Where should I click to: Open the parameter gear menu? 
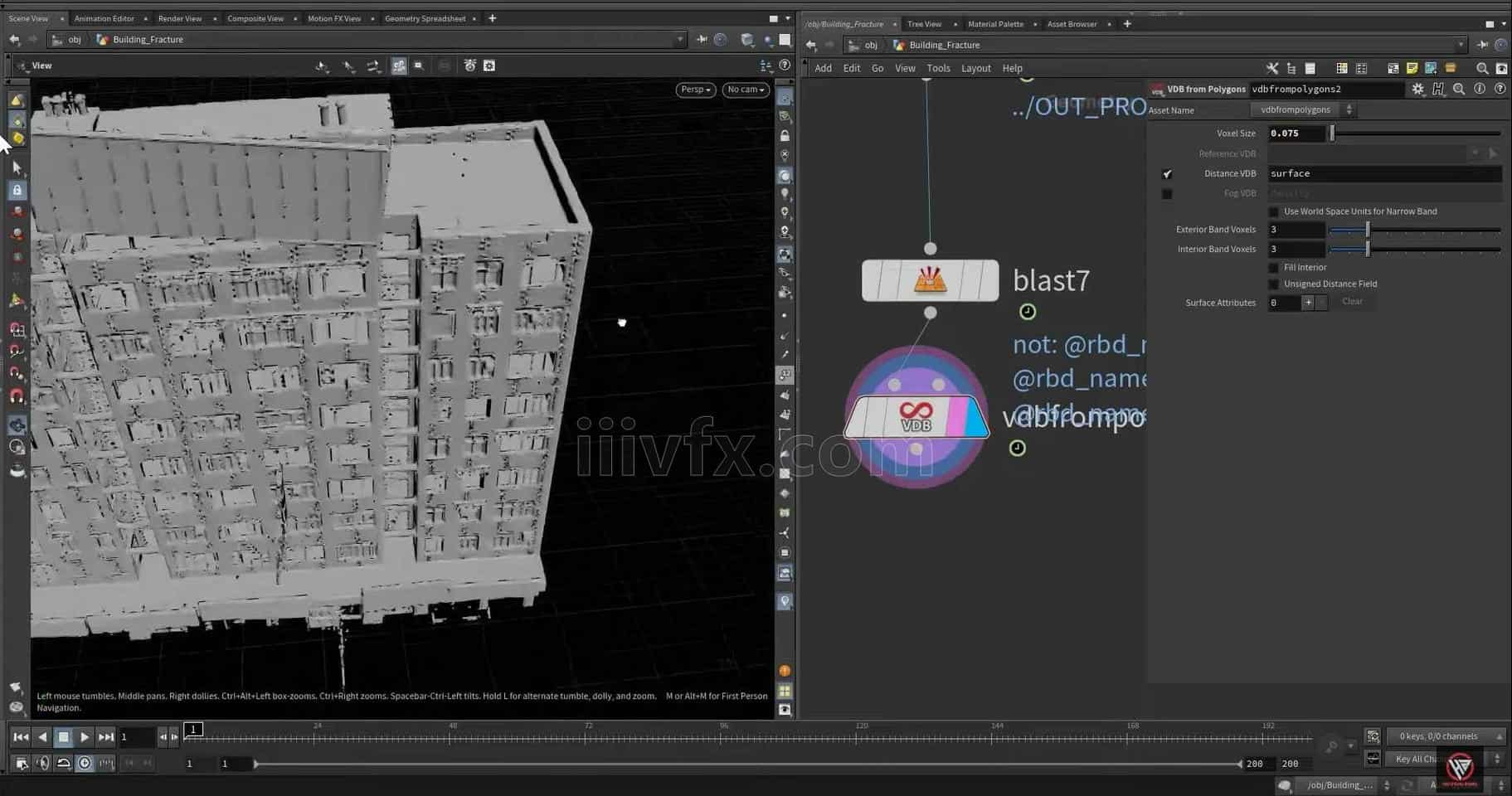click(x=1417, y=89)
